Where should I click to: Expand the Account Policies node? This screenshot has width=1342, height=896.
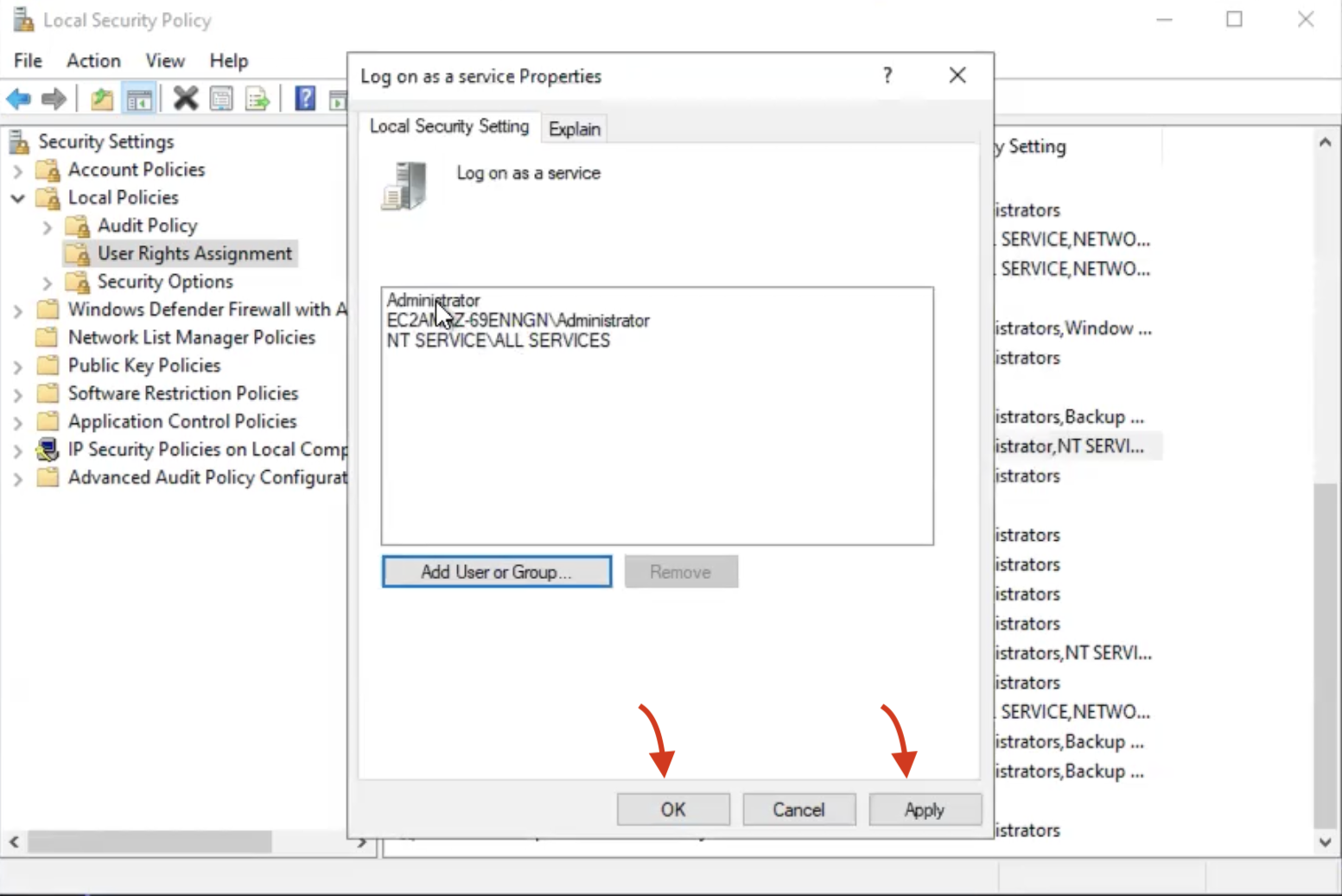tap(17, 171)
